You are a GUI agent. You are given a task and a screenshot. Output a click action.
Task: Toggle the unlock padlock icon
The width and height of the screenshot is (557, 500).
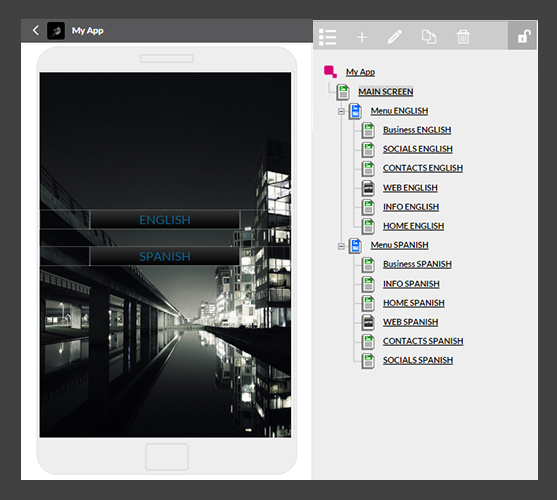(523, 36)
